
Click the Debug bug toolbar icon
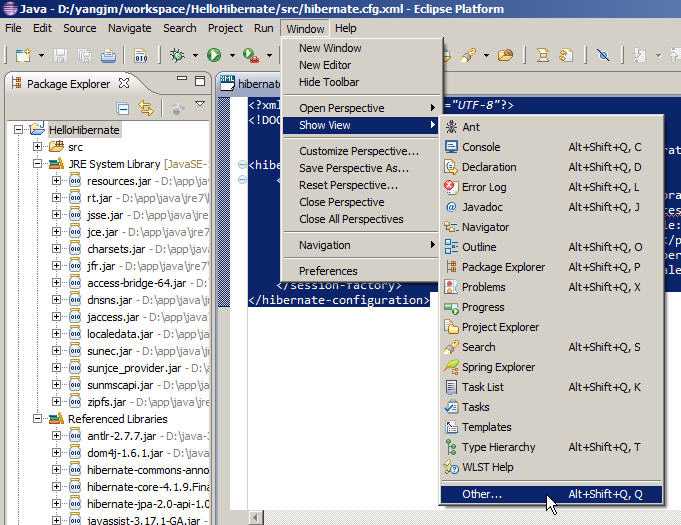(x=177, y=56)
